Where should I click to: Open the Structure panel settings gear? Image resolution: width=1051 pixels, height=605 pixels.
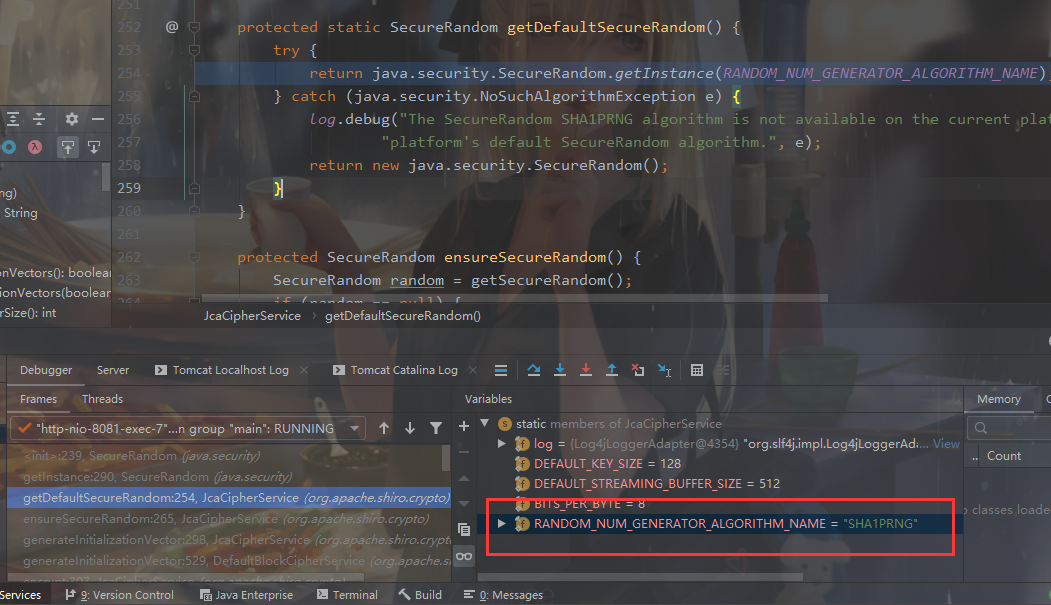pyautogui.click(x=72, y=119)
